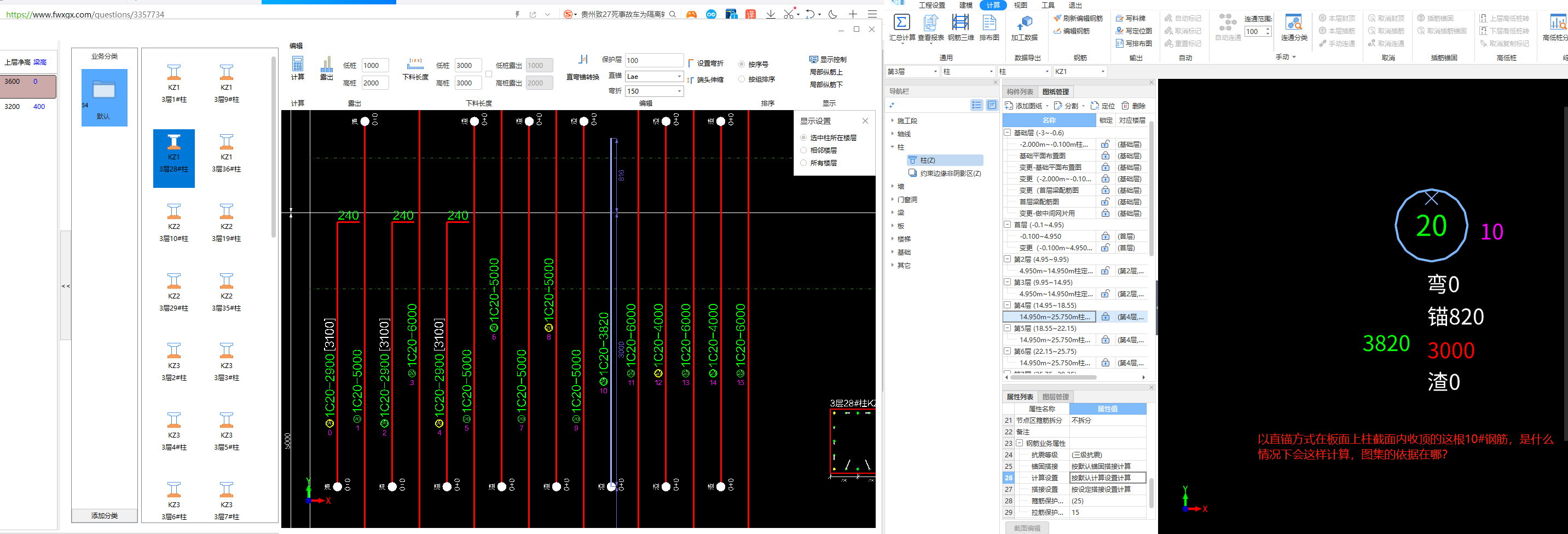Select the 默认 folder category

[x=104, y=97]
